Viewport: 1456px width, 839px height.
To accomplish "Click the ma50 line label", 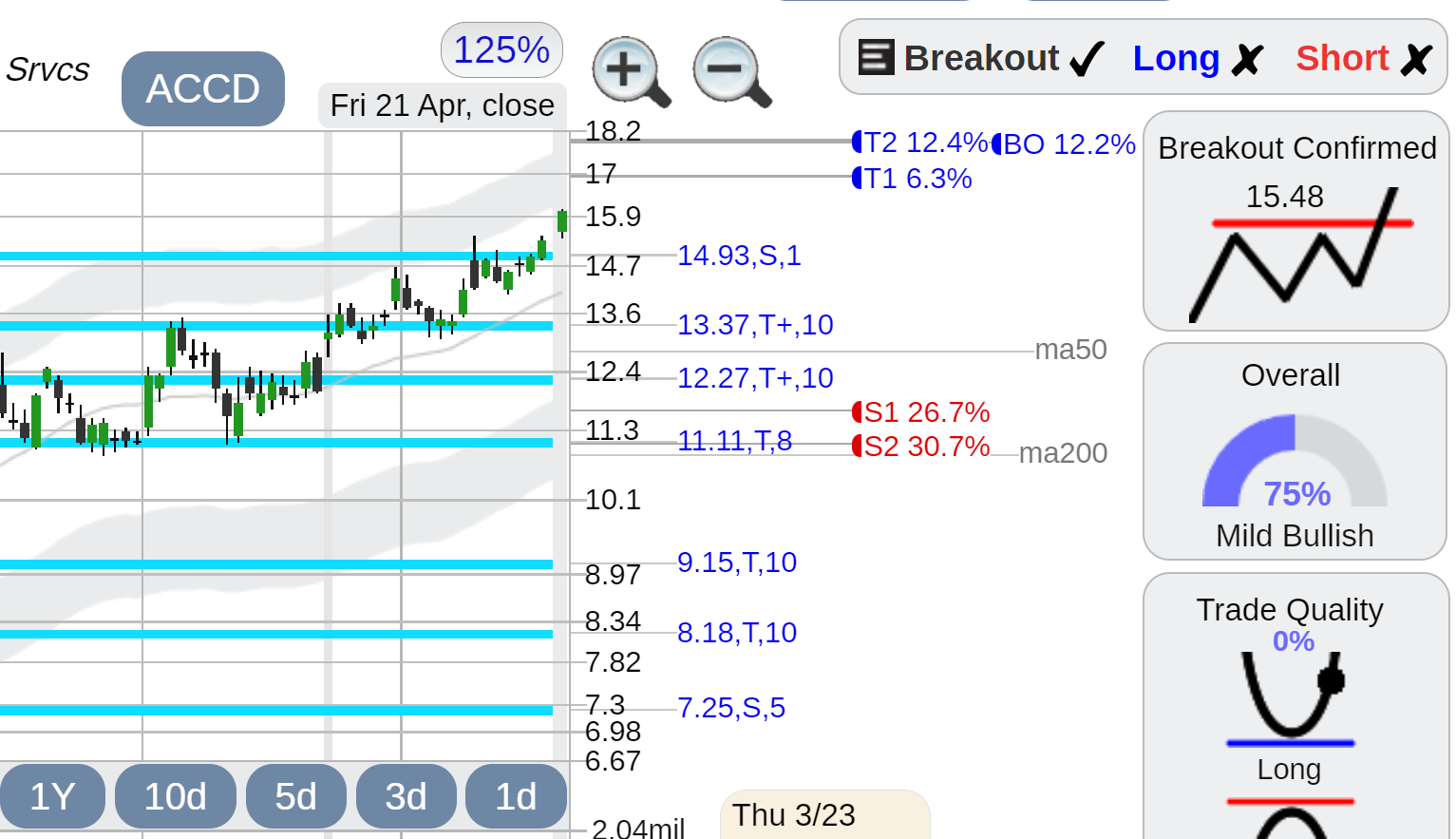I will tap(1070, 350).
